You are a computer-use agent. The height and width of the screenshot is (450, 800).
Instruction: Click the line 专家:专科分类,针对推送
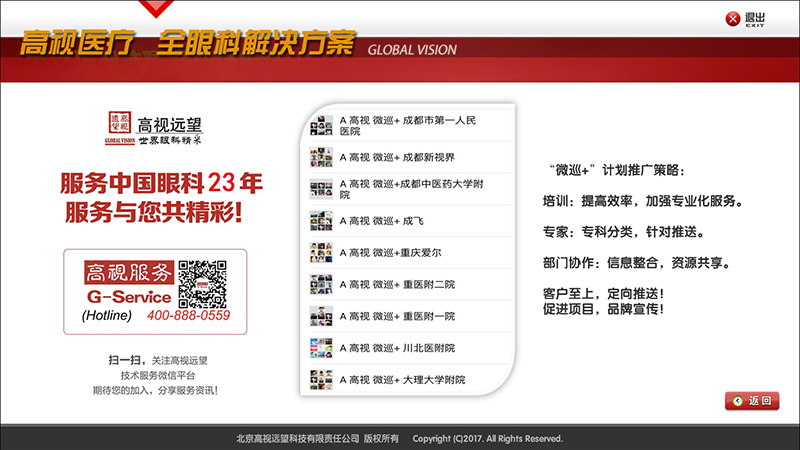tap(625, 232)
